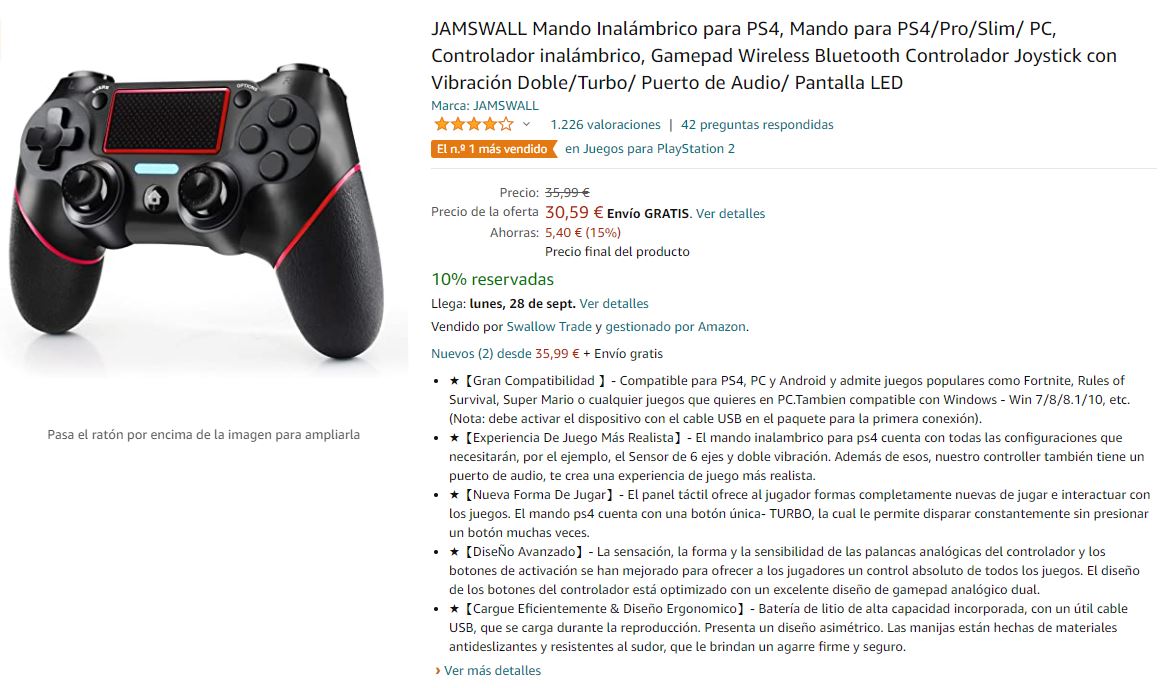
Task: Click the product title text
Action: click(x=773, y=55)
